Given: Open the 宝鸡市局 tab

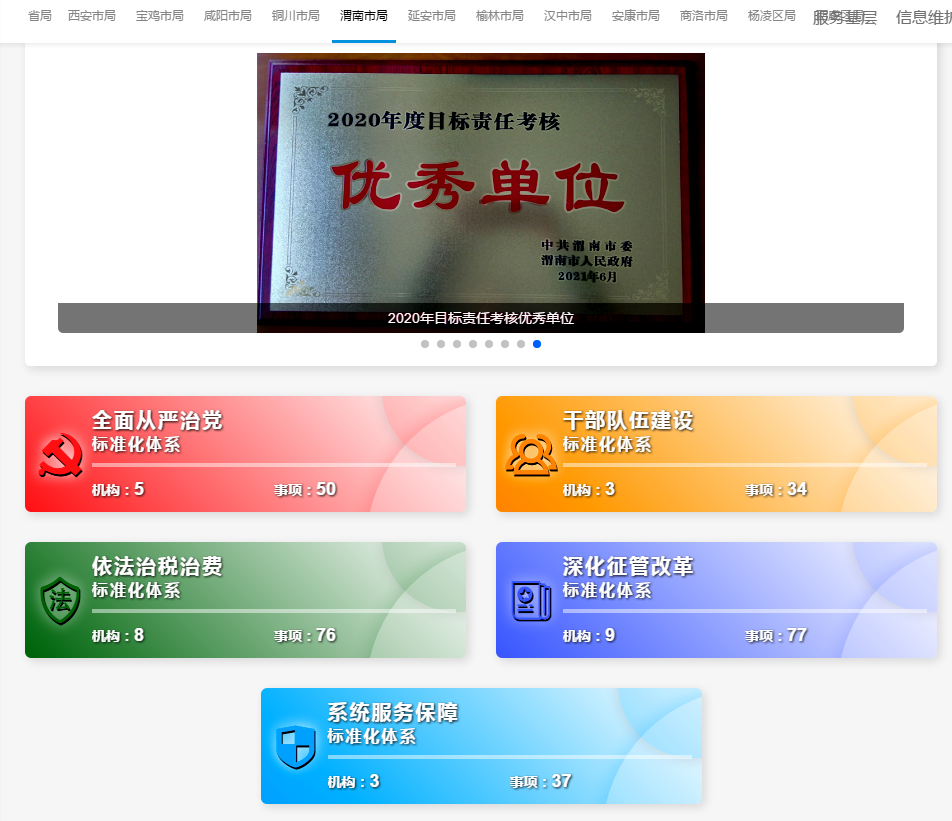Looking at the screenshot, I should point(160,16).
